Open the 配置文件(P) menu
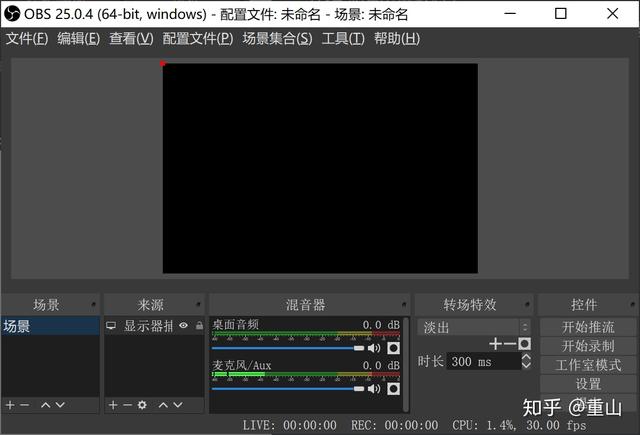This screenshot has height=435, width=640. pyautogui.click(x=198, y=39)
